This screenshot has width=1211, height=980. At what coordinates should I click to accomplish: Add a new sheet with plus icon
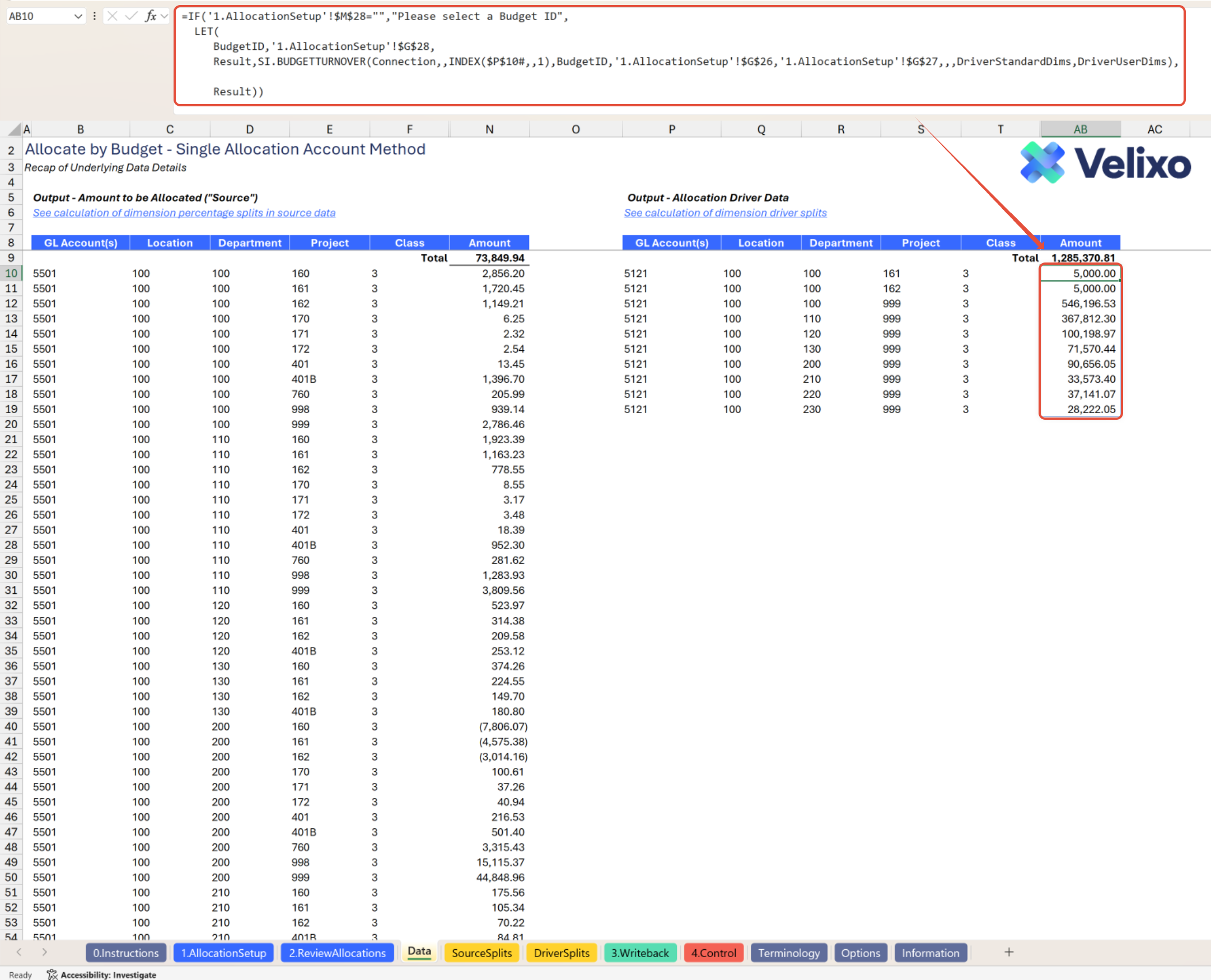[x=1009, y=953]
